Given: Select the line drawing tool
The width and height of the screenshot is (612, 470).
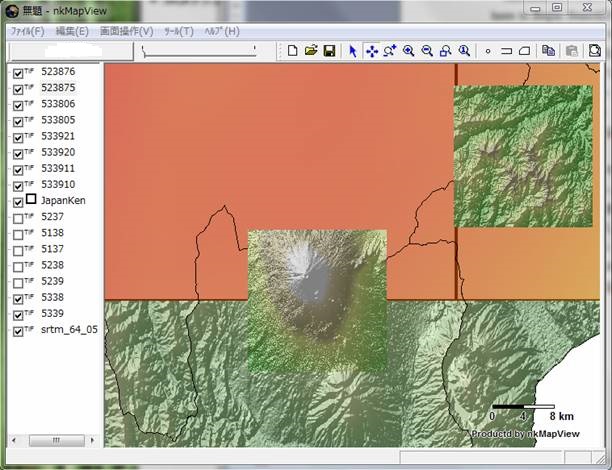Looking at the screenshot, I should tap(506, 51).
